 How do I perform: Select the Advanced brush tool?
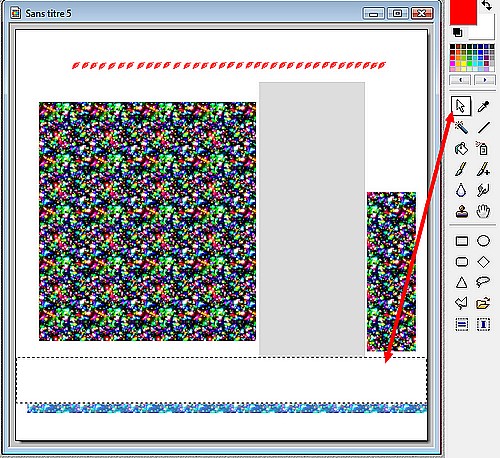483,169
